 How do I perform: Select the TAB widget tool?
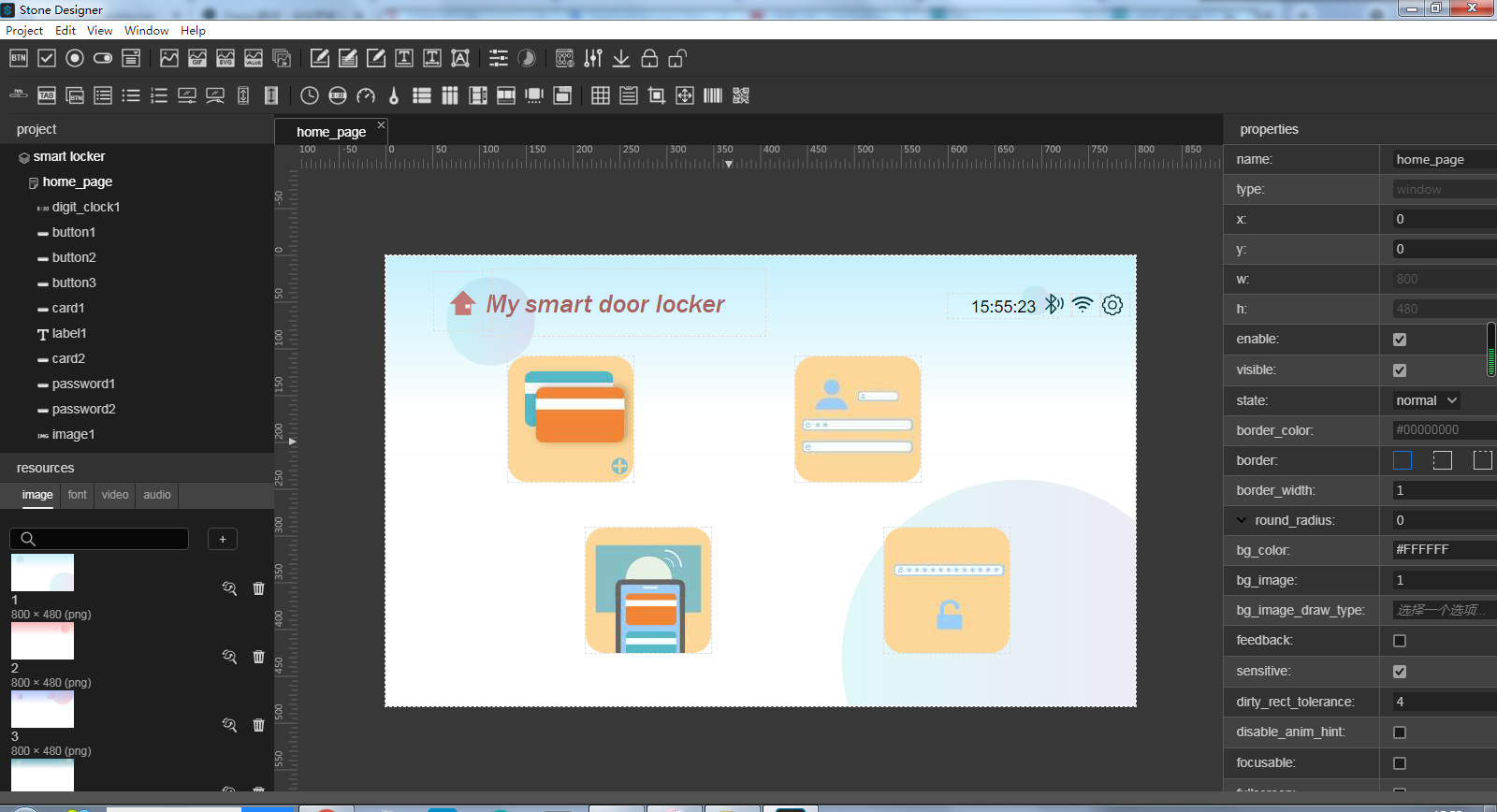point(47,95)
